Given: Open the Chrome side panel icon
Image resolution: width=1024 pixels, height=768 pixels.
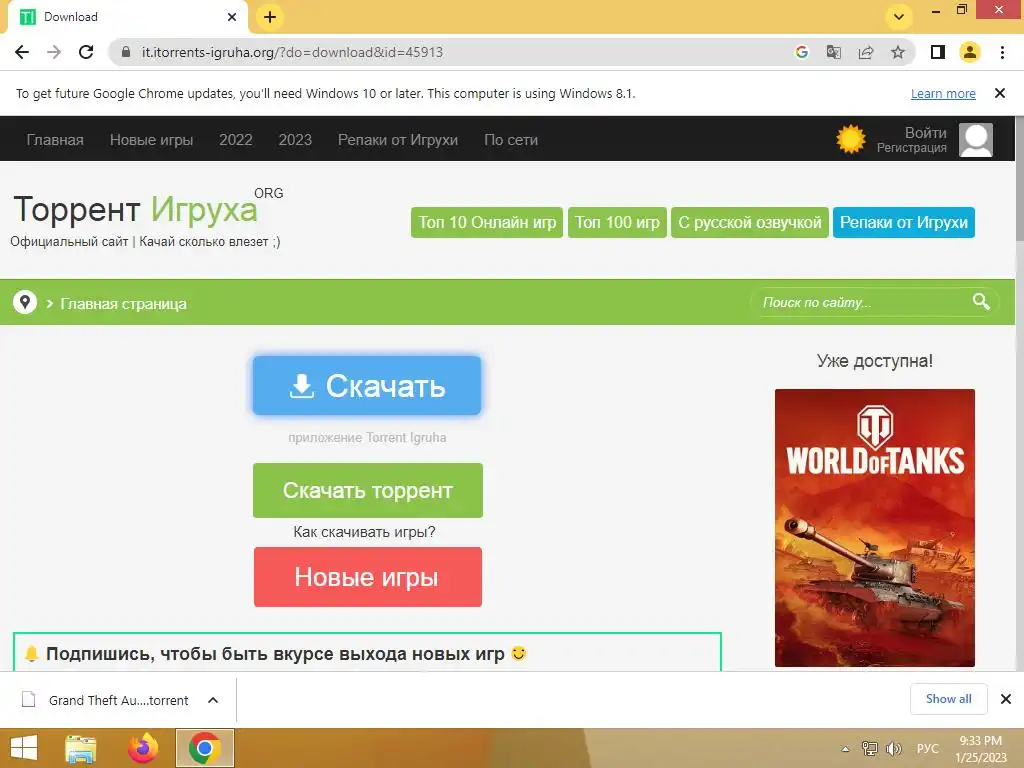Looking at the screenshot, I should click(x=938, y=52).
